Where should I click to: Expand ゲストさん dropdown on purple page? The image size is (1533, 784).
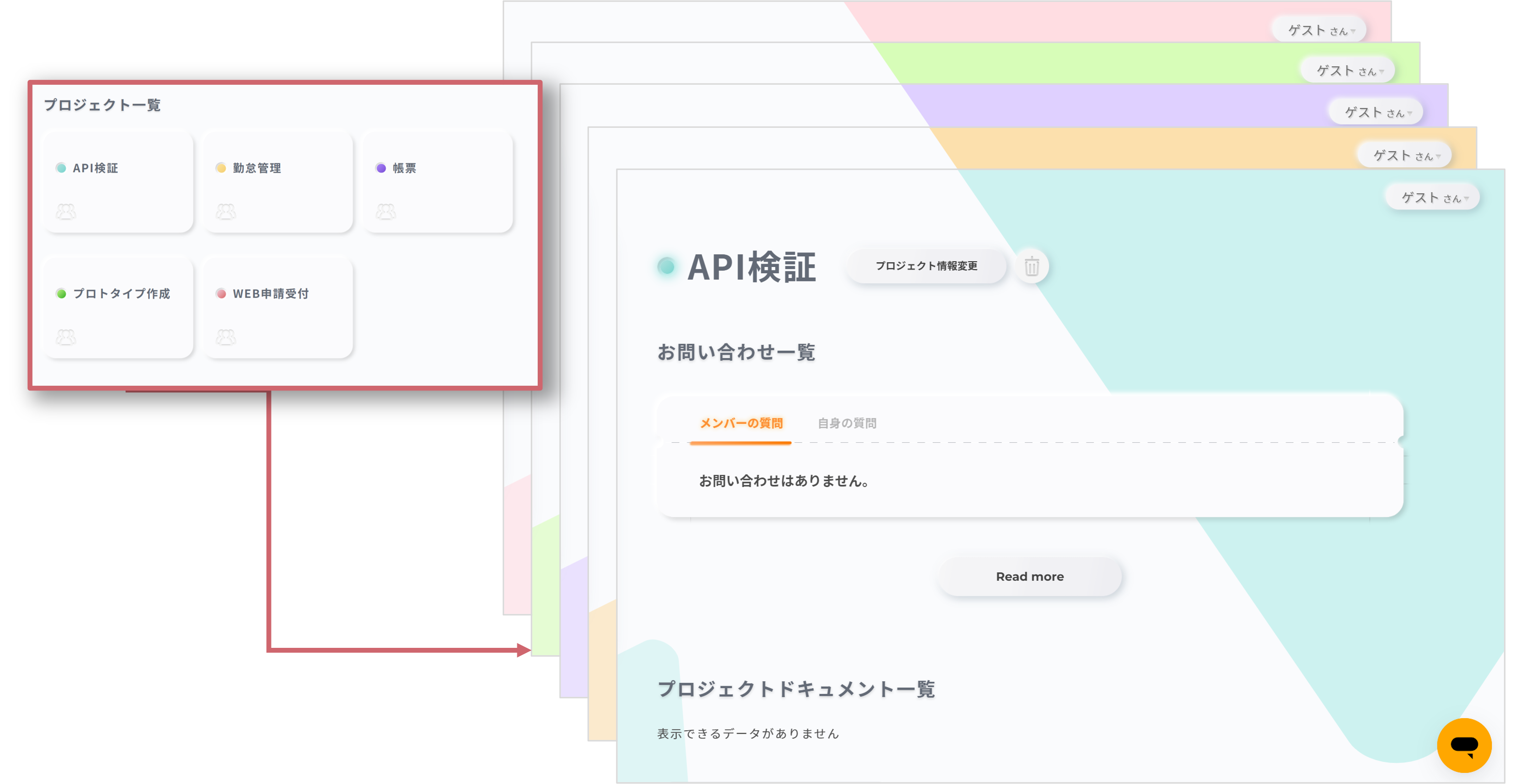1377,112
